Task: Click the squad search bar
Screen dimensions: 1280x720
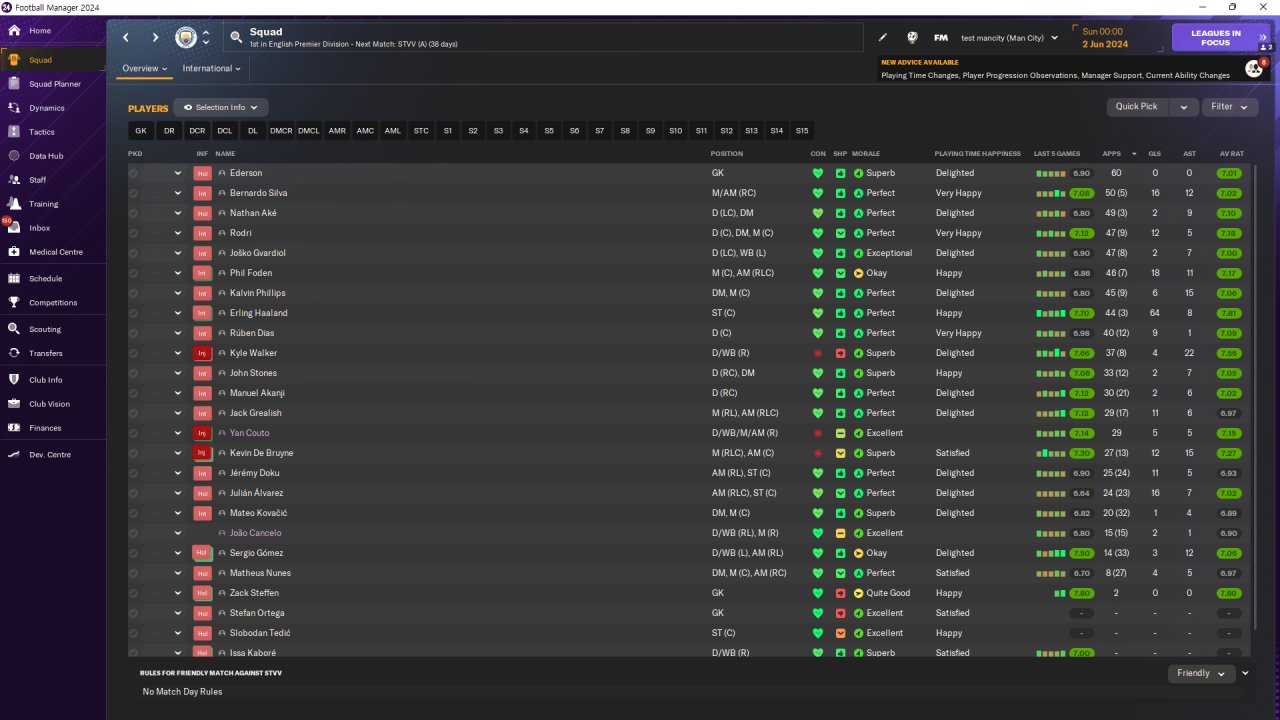Action: pos(543,38)
